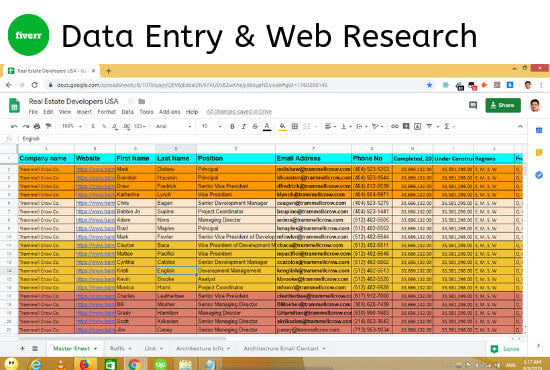Viewport: 550px width, 370px height.
Task: Open the text color picker
Action: click(267, 127)
